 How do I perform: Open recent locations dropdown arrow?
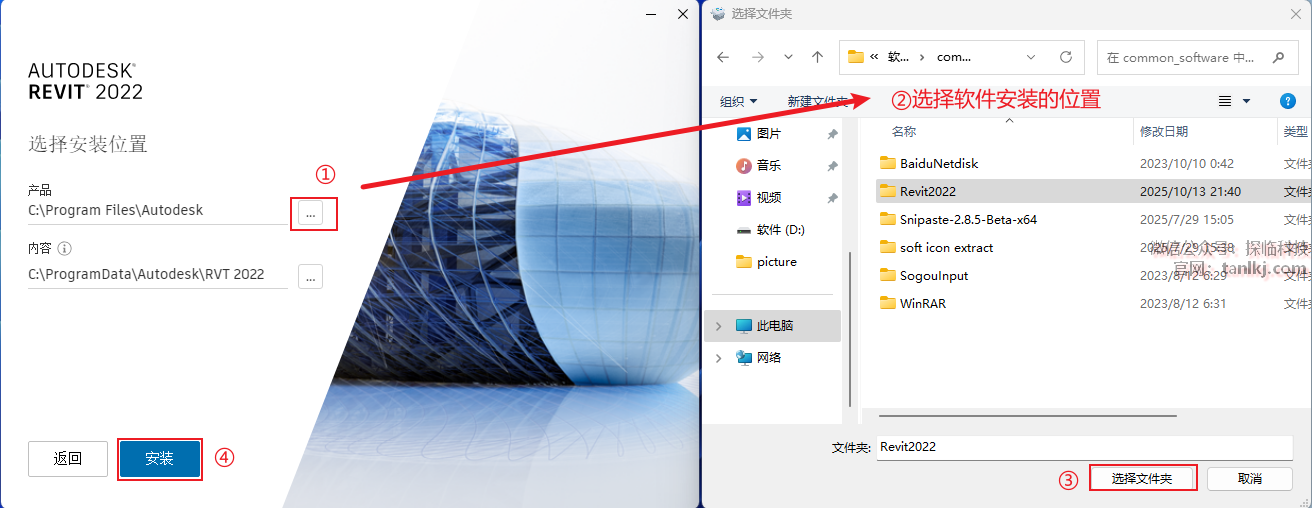[788, 57]
